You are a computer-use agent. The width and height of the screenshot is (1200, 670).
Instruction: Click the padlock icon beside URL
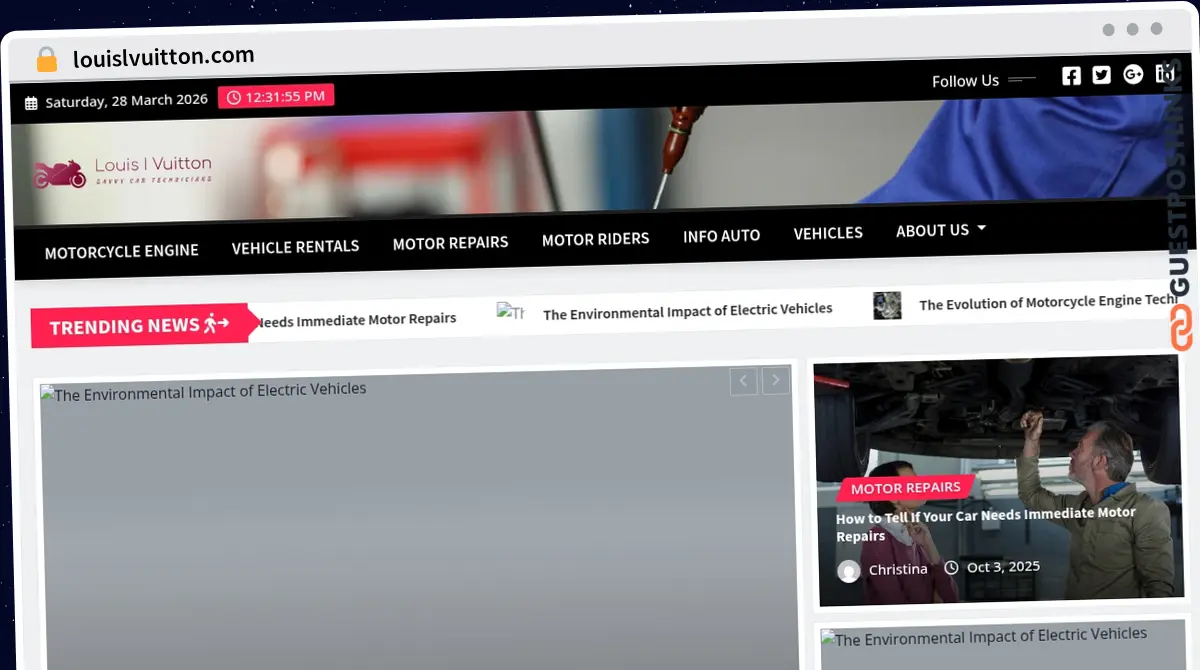pos(47,59)
